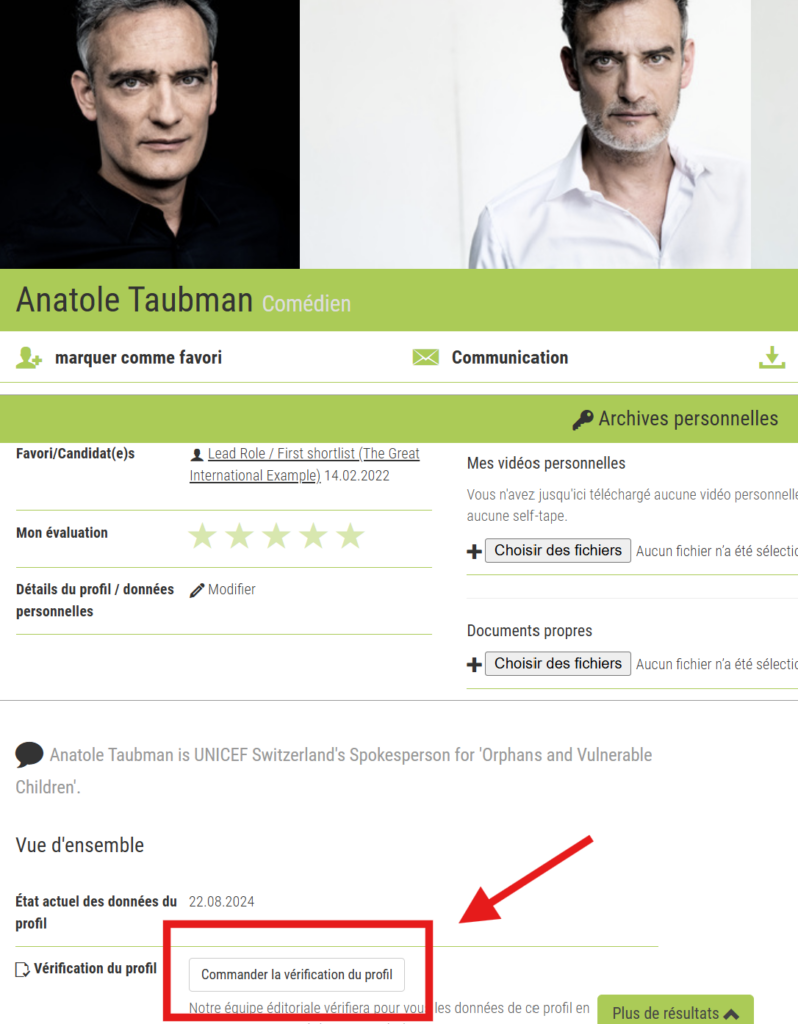Click the green envelope Communication icon
The image size is (798, 1024).
pyautogui.click(x=426, y=357)
